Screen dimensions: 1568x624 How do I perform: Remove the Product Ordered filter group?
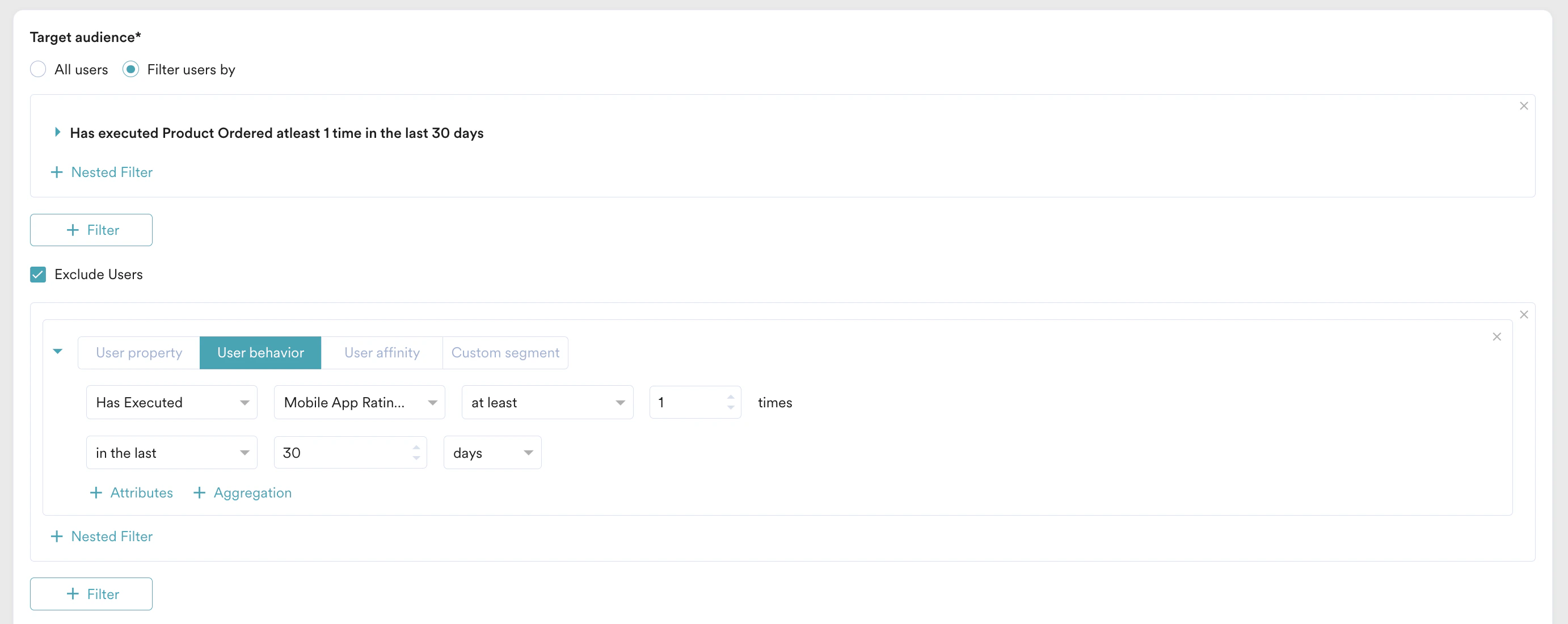(x=1524, y=106)
